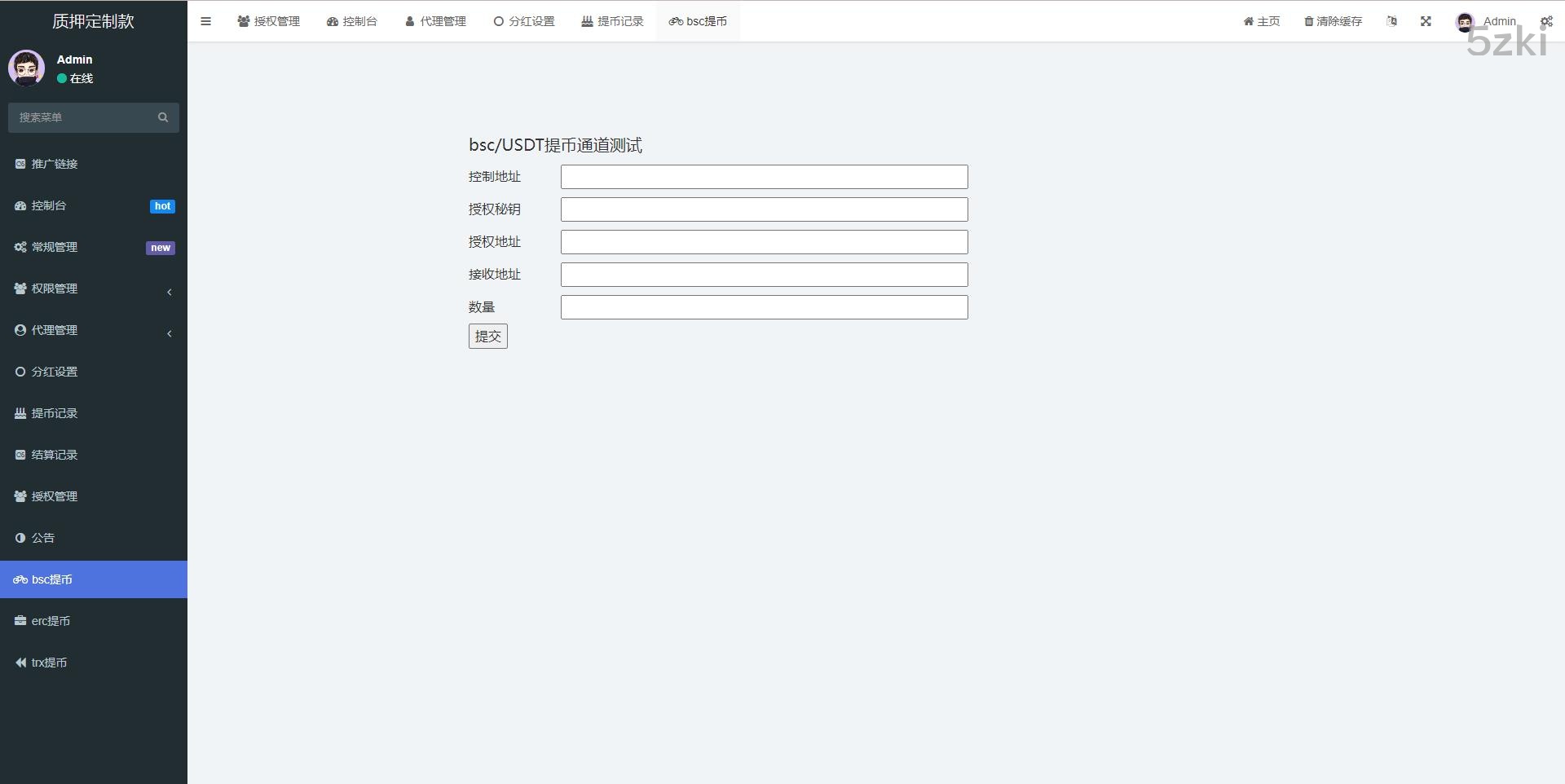Viewport: 1565px width, 784px height.
Task: Open trx提币 from the sidebar
Action: (x=49, y=663)
